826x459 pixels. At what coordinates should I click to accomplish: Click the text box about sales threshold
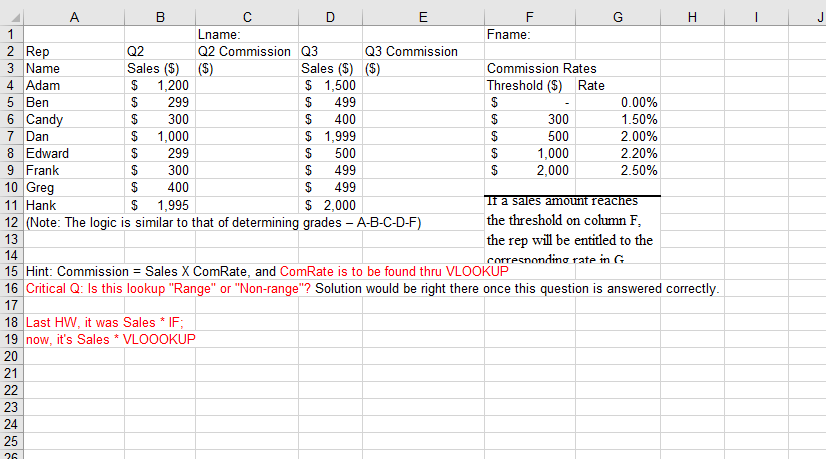(x=572, y=230)
